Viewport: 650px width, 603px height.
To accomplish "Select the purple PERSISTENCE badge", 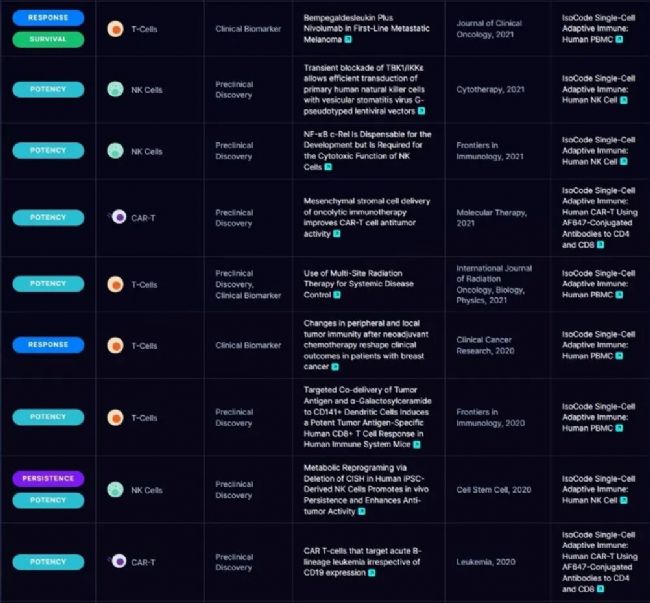I will 48,479.
